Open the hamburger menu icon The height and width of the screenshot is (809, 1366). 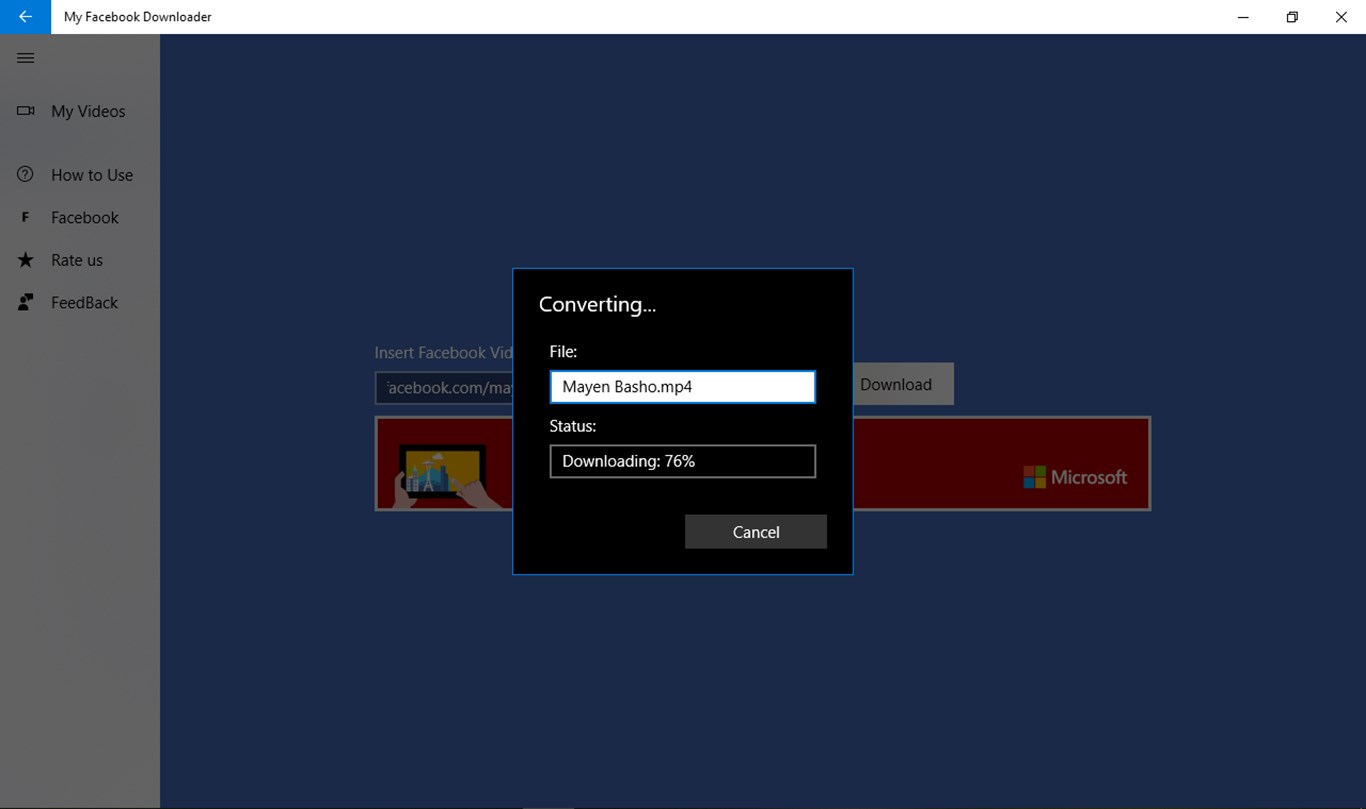[x=26, y=58]
